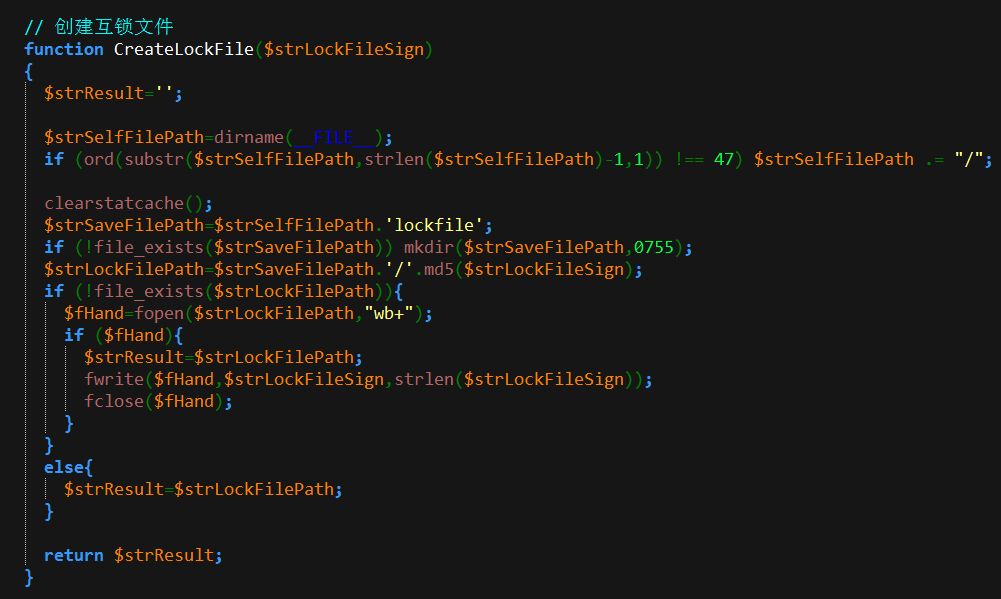Click the md5 function call
Image resolution: width=1001 pixels, height=599 pixels.
[439, 269]
